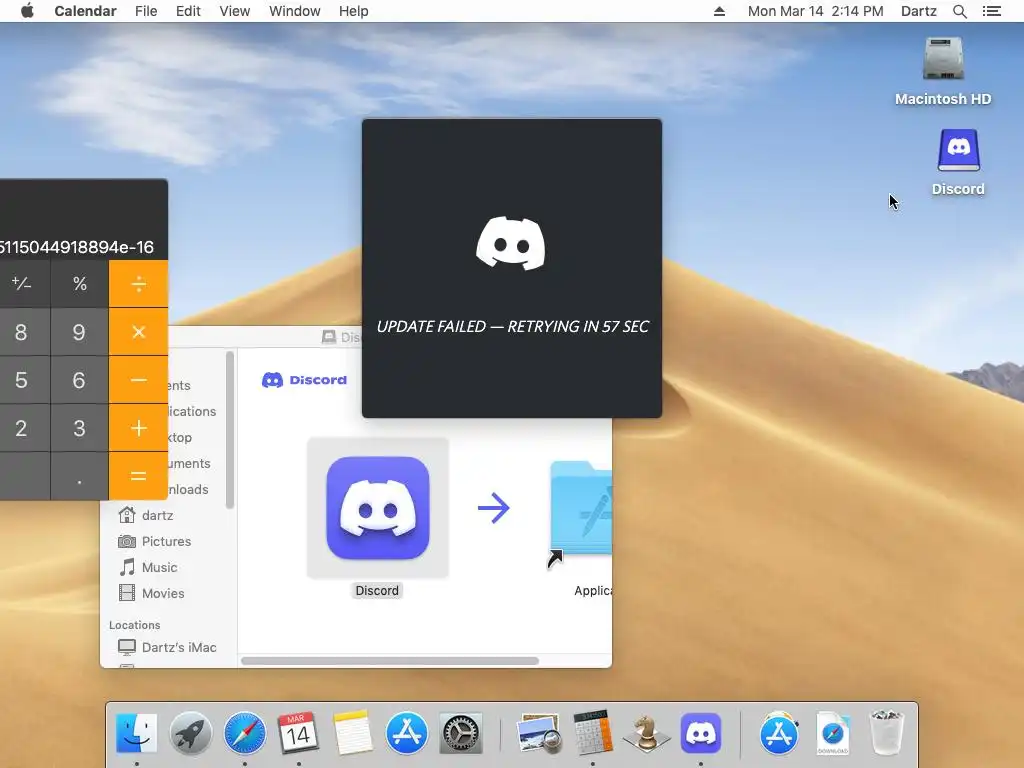The width and height of the screenshot is (1024, 768).
Task: Open the Window menu
Action: (295, 11)
